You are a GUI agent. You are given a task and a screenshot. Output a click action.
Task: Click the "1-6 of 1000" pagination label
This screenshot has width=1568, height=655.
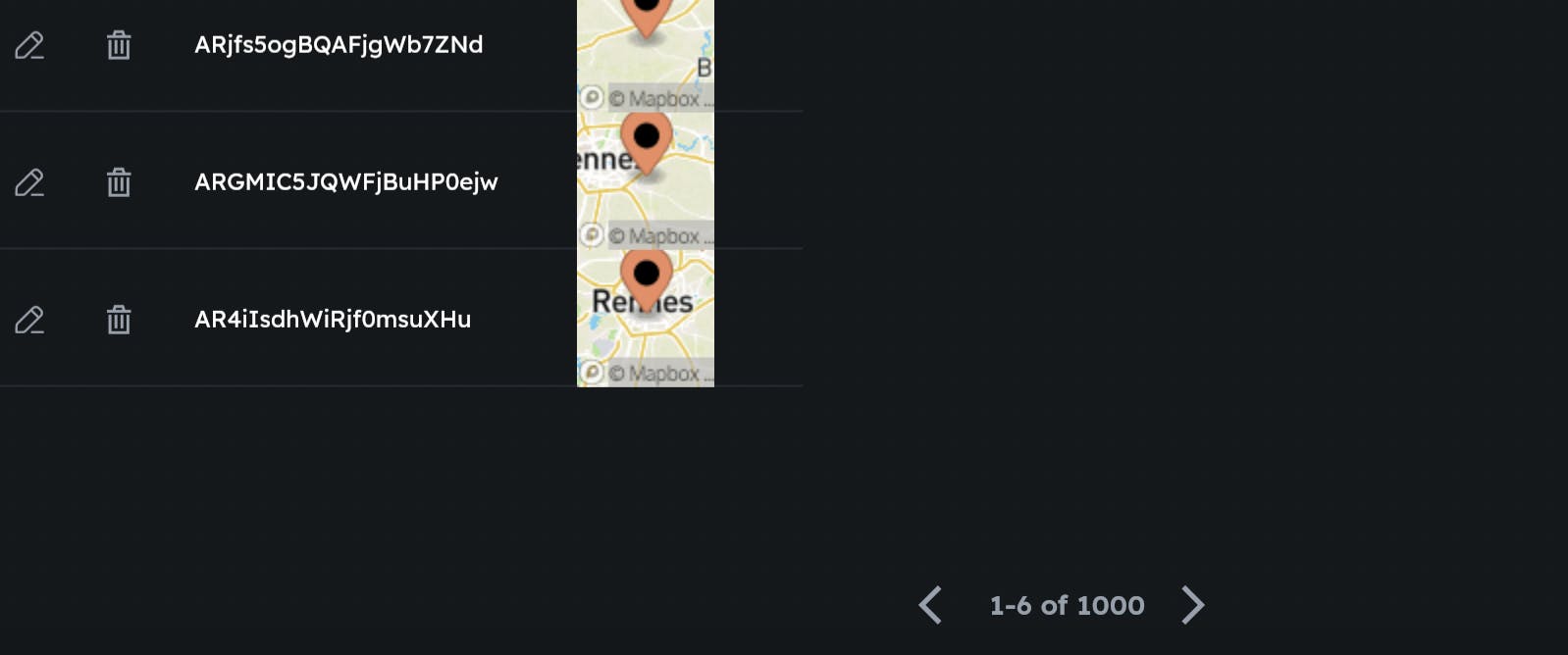pos(1067,606)
